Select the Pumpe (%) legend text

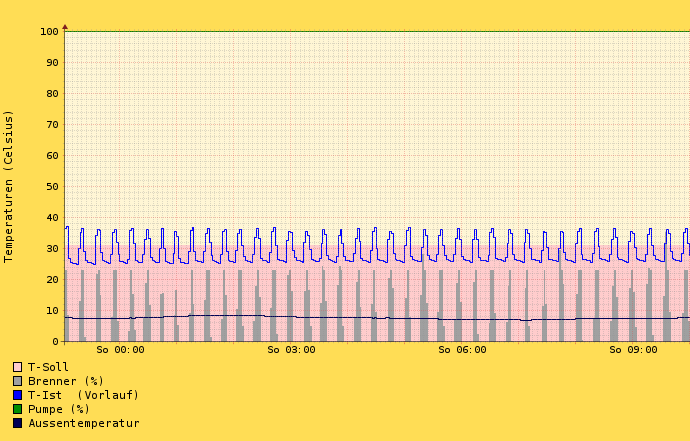59,409
